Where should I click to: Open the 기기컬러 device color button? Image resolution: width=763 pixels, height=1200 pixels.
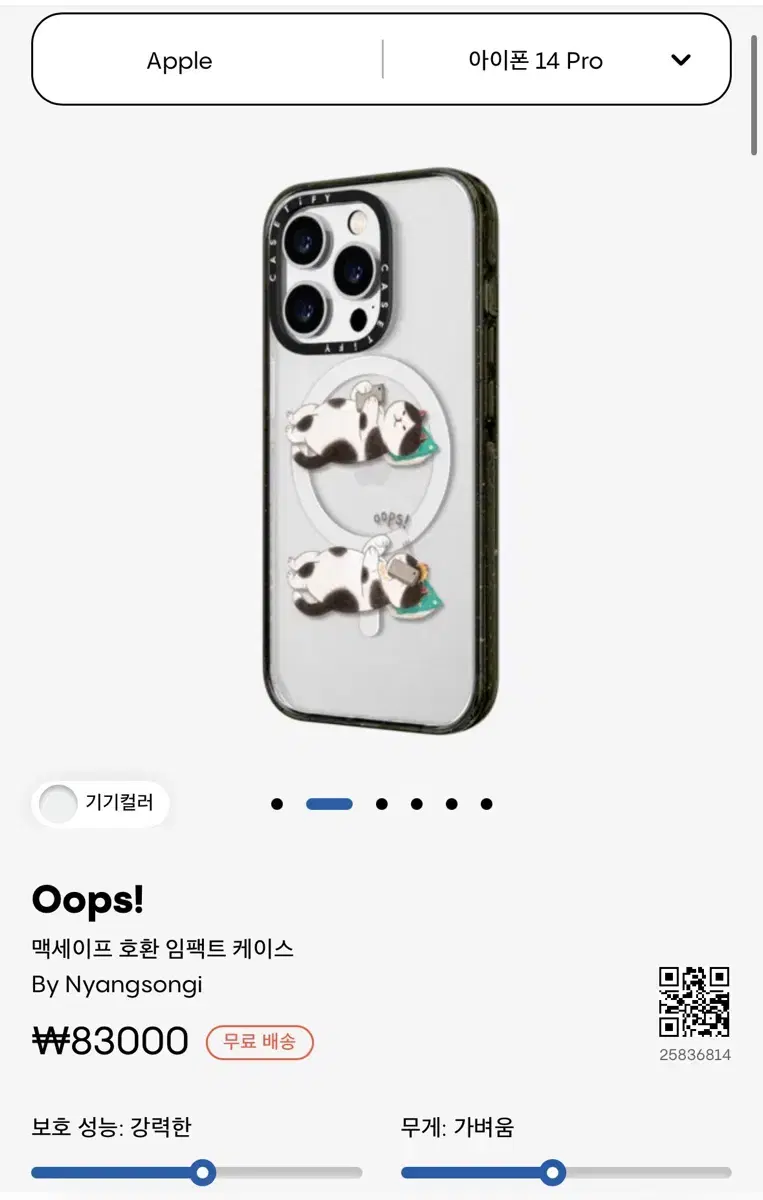click(x=100, y=804)
